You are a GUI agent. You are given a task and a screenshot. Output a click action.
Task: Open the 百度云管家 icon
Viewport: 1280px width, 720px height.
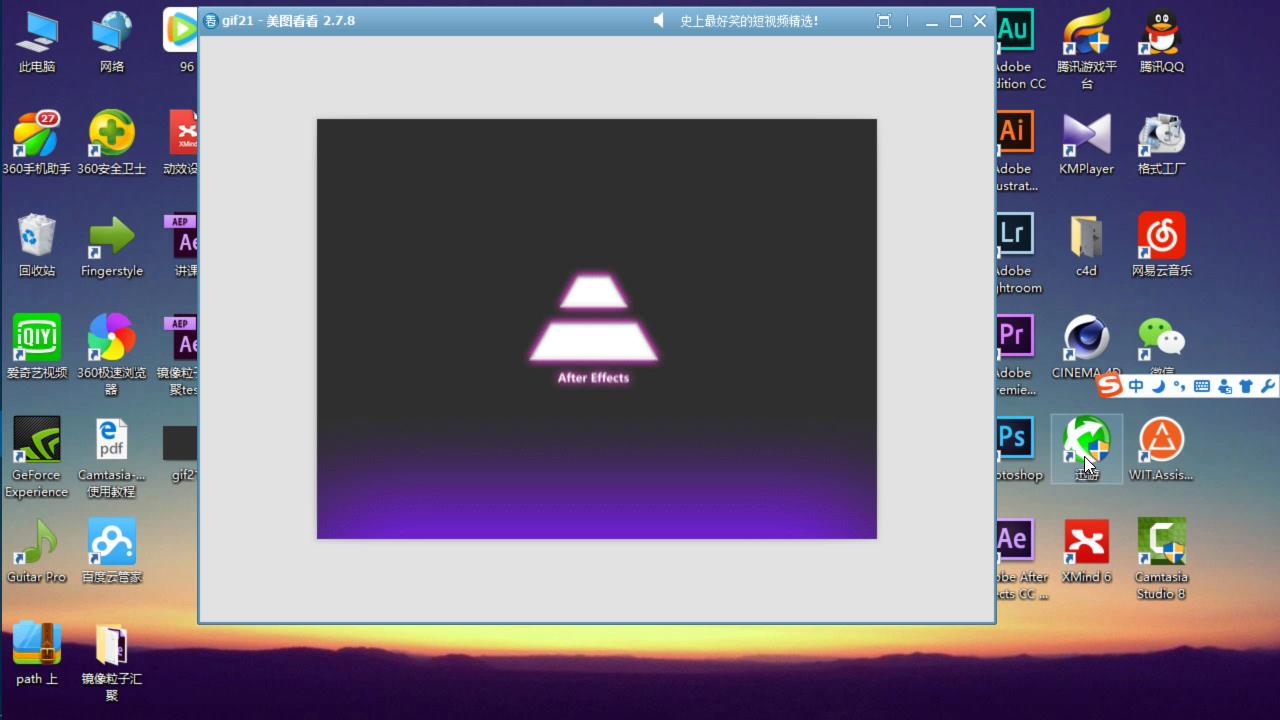click(x=112, y=551)
